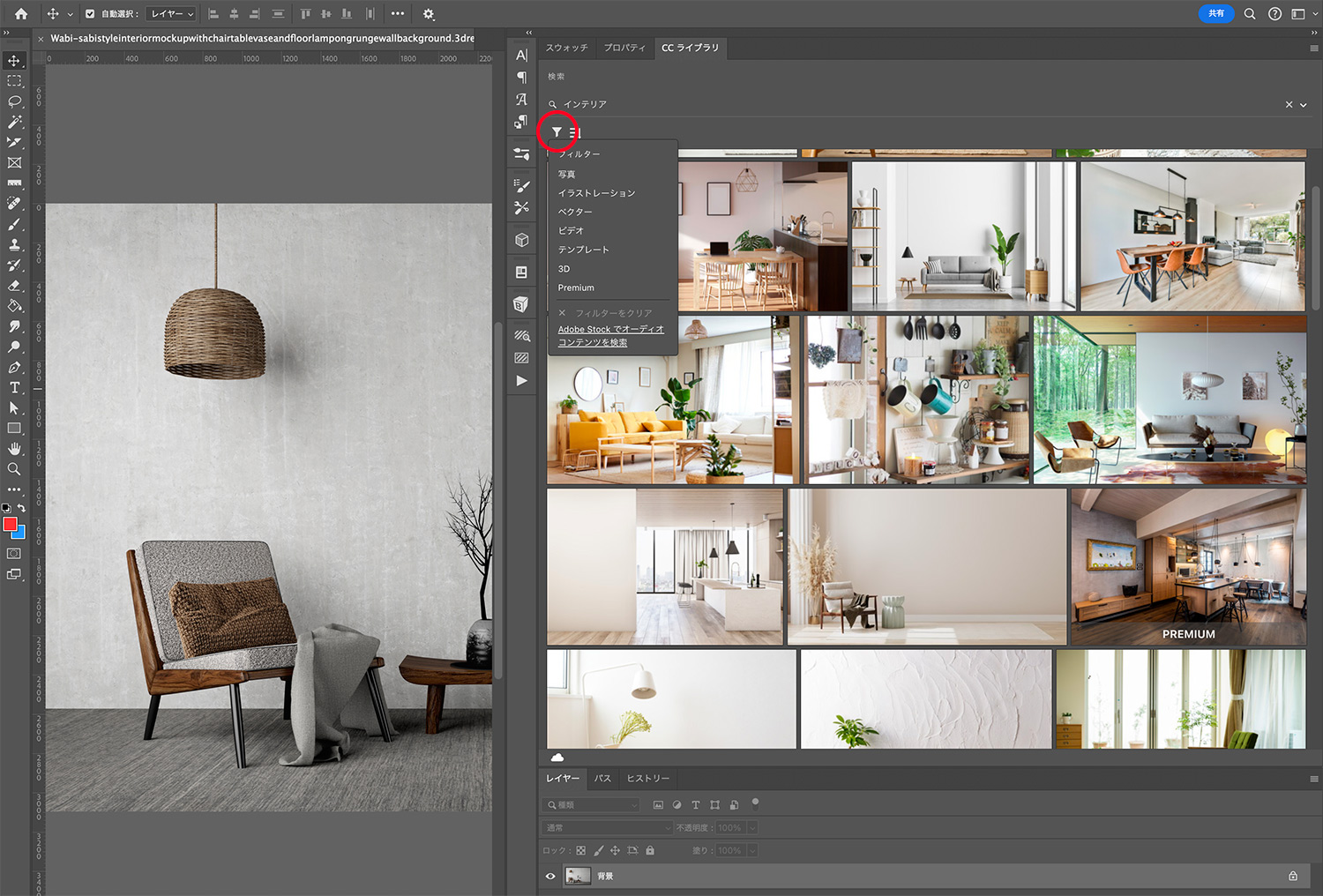
Task: Click the funnel filter icon in CC Libraries
Action: [x=557, y=132]
